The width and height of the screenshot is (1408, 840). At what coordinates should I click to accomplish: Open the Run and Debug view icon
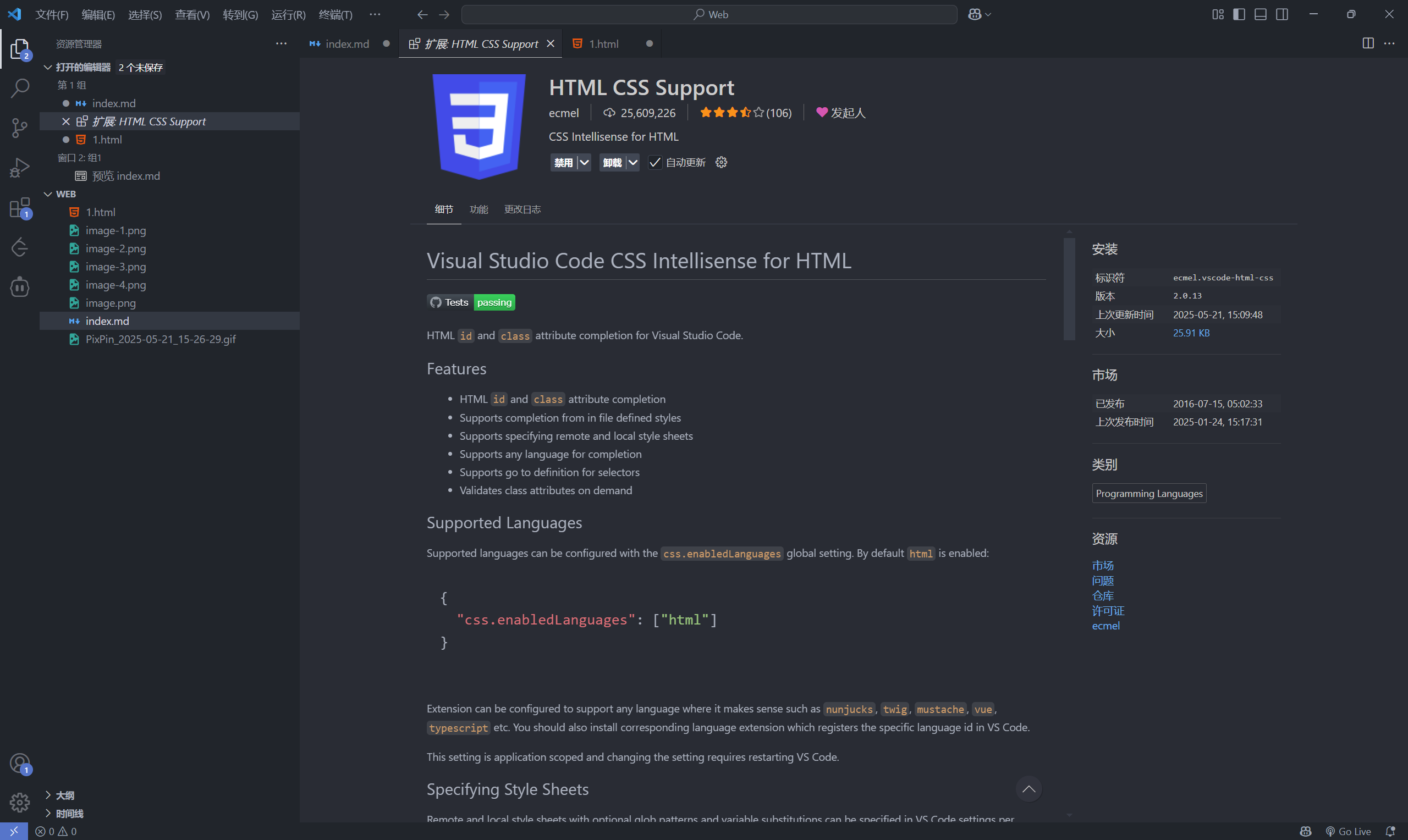(20, 168)
